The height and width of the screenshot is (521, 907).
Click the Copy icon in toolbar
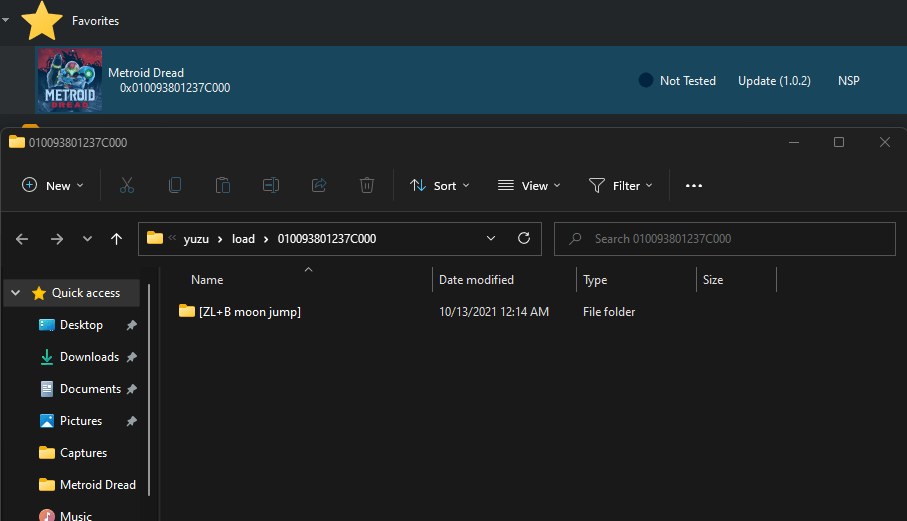[175, 185]
